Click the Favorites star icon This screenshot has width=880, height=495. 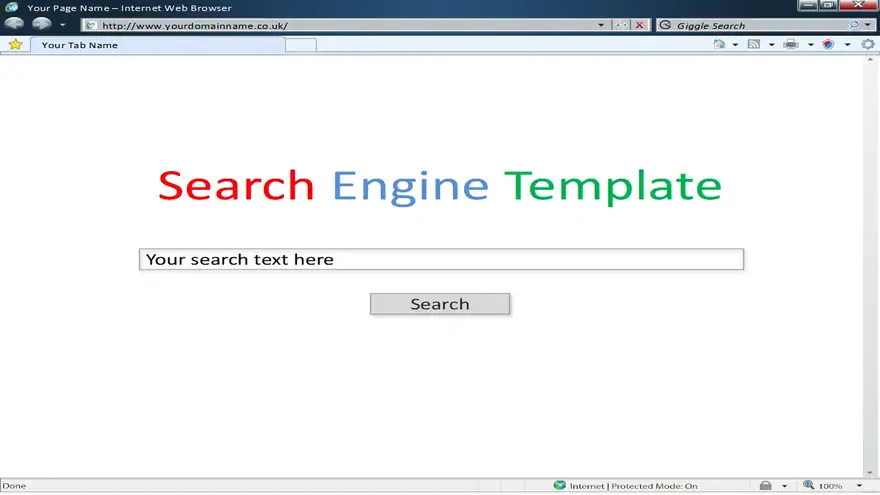(x=15, y=44)
